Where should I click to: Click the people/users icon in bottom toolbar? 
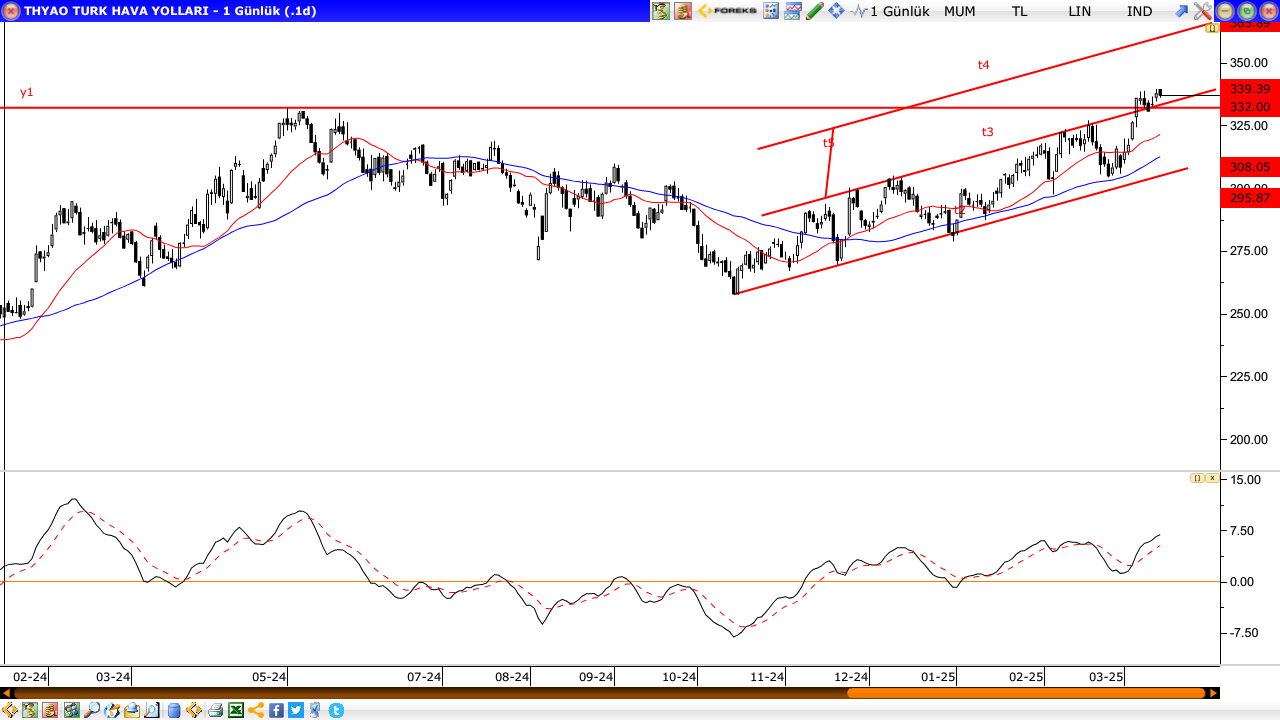[x=72, y=710]
